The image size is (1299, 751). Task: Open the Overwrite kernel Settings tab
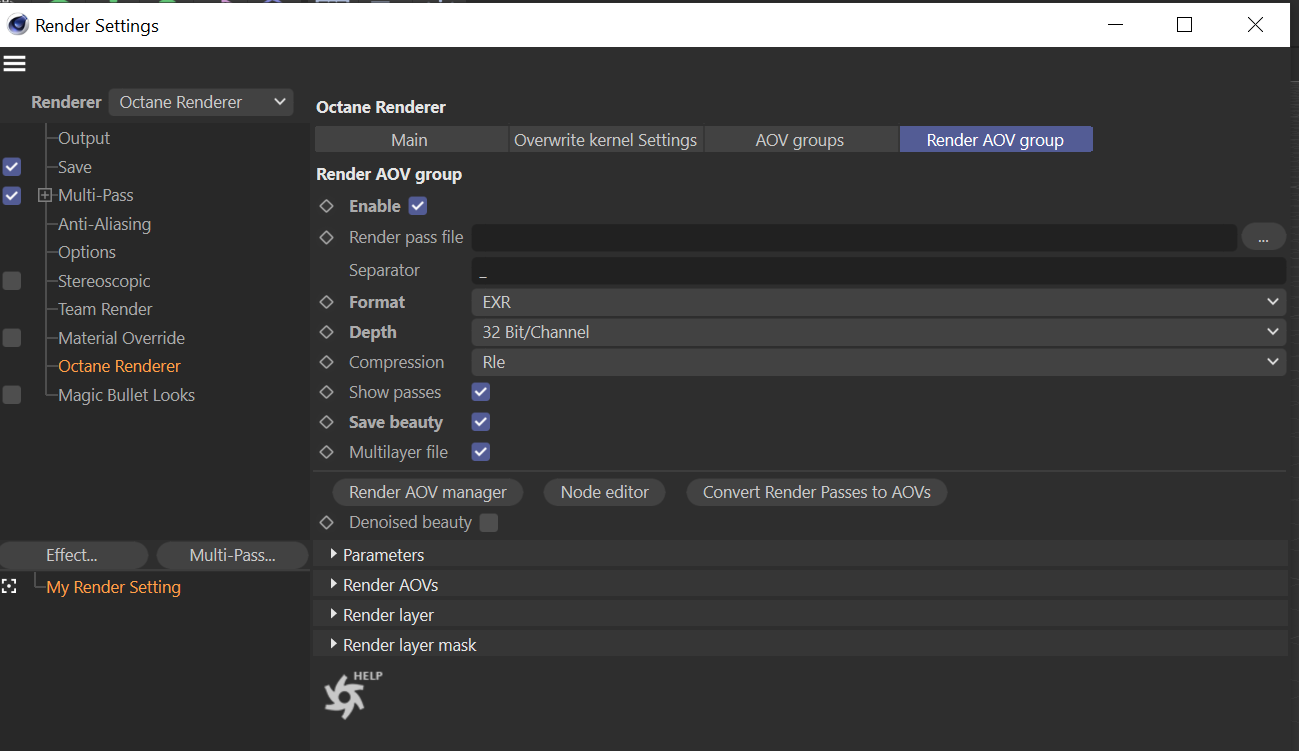click(x=605, y=140)
